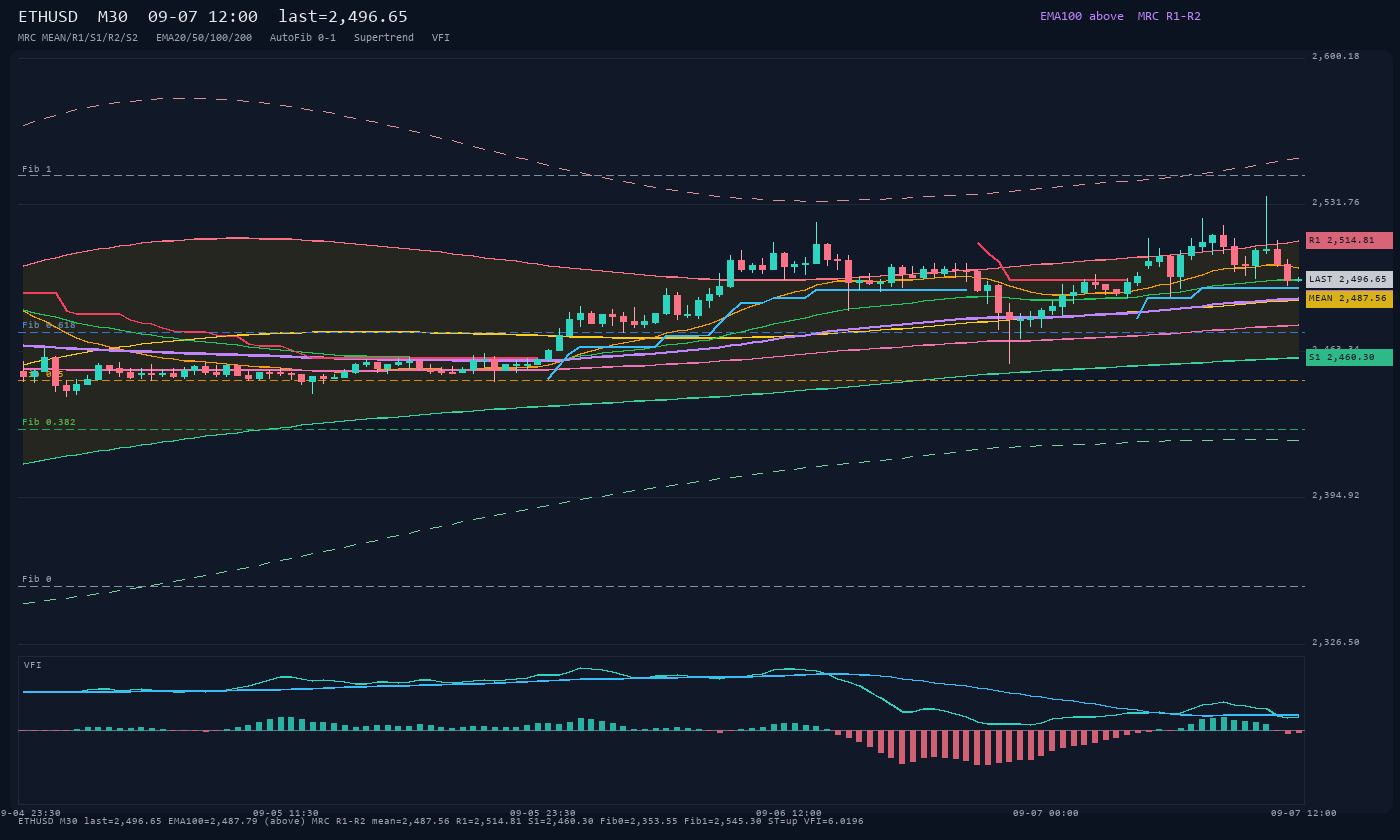Click the 2,394.92 price axis label
Image resolution: width=1400 pixels, height=840 pixels.
pos(1336,495)
